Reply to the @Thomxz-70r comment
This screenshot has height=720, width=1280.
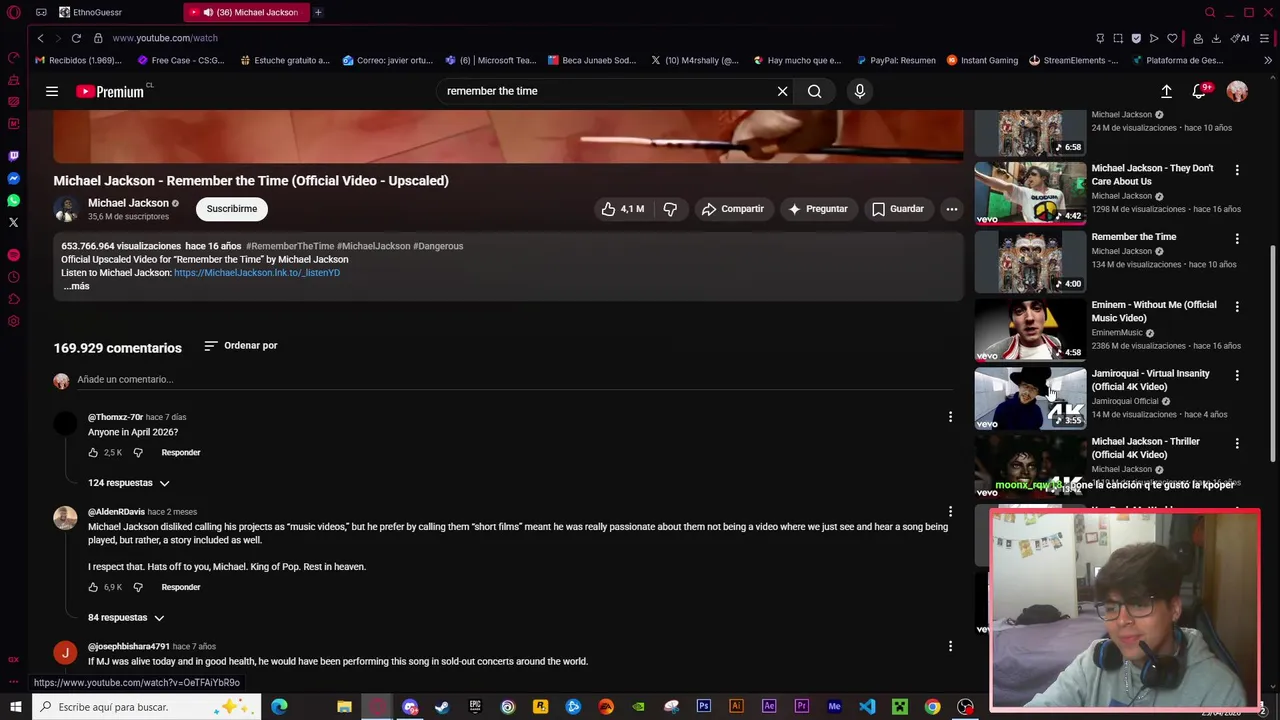coord(181,453)
